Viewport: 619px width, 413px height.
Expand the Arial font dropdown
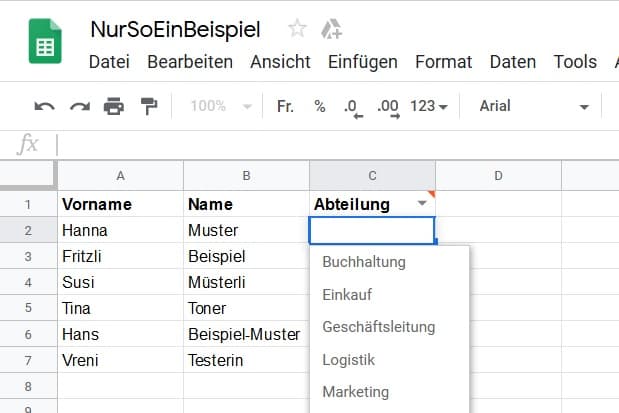tap(534, 106)
